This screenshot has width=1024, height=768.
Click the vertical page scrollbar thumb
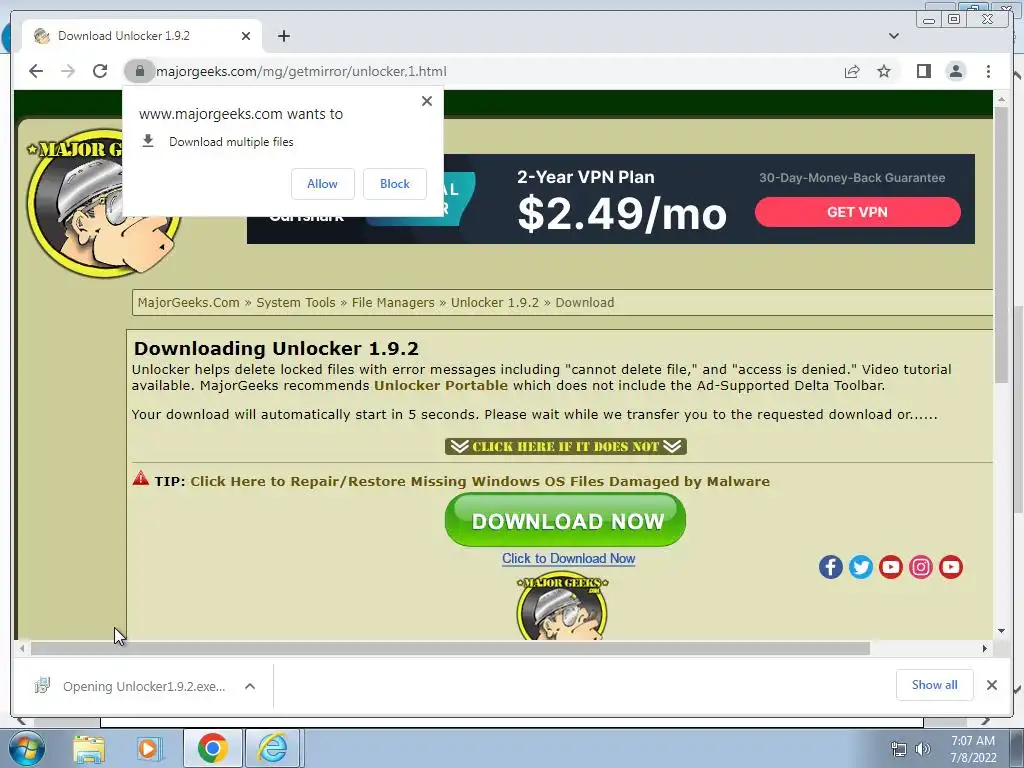1002,244
